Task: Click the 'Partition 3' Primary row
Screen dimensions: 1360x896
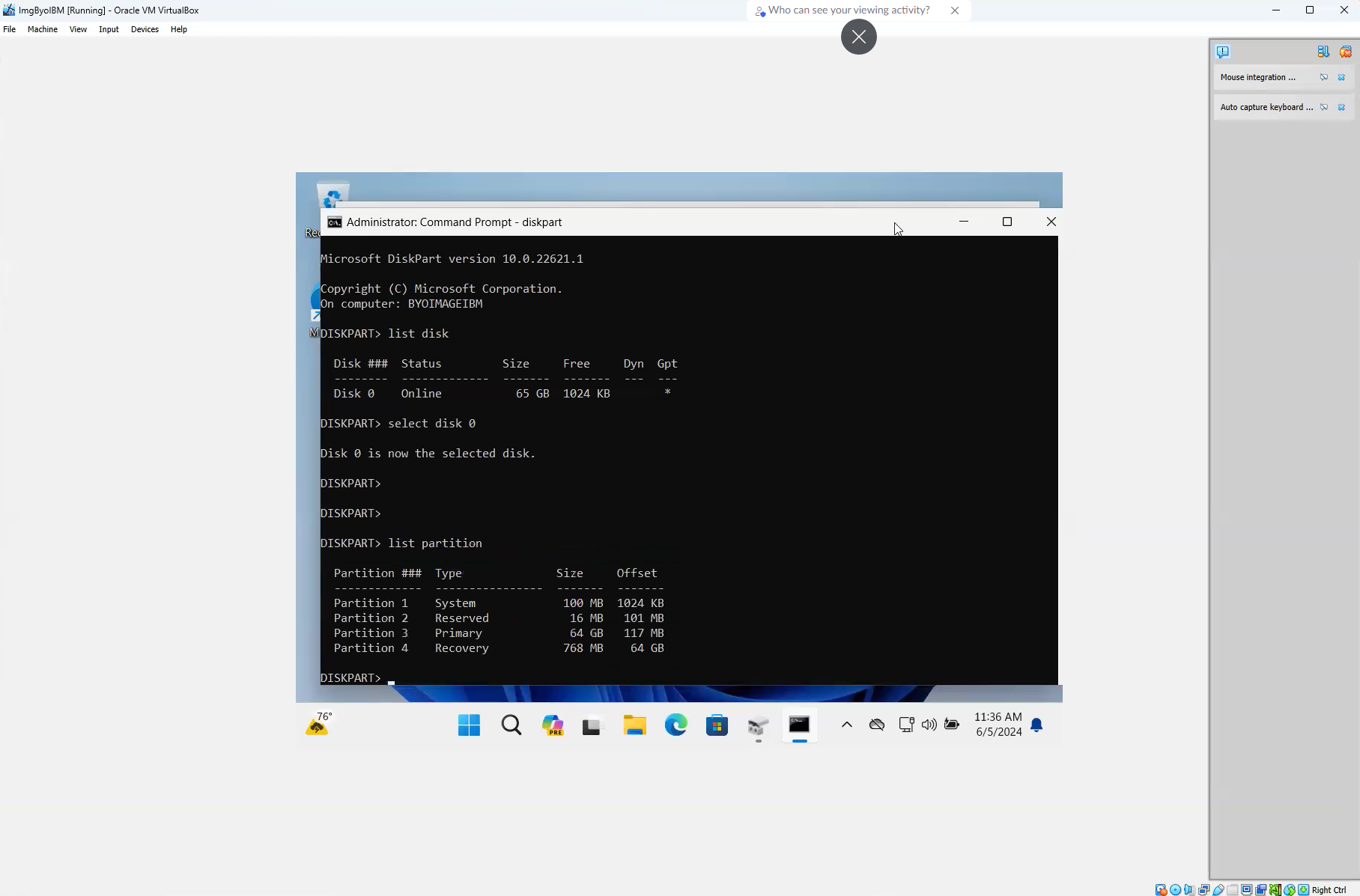Action: coord(499,633)
